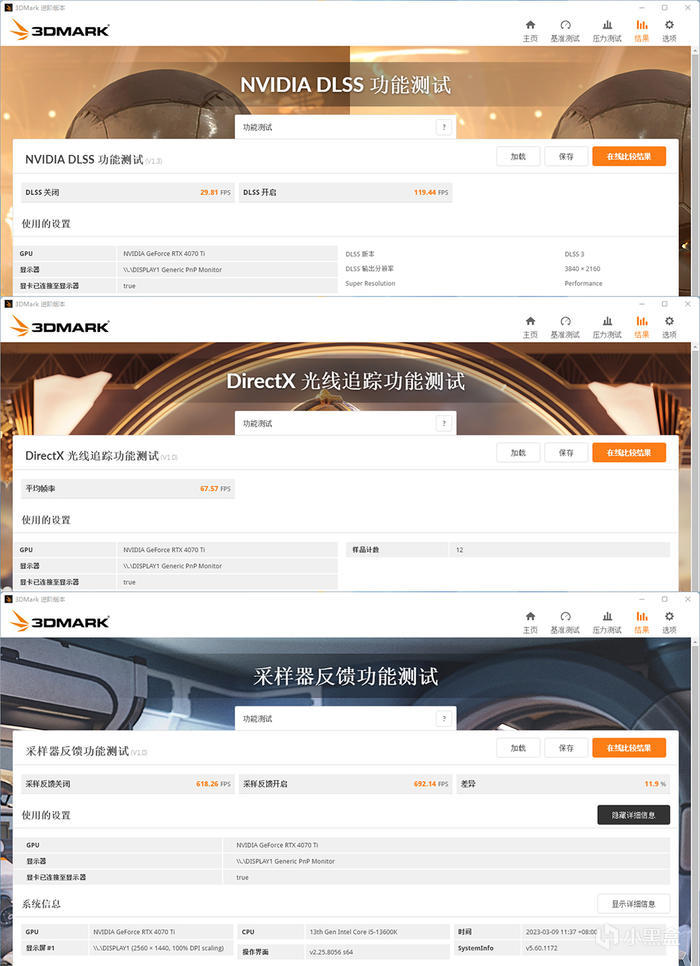The width and height of the screenshot is (700, 966).
Task: Click 操作界面 v2.25.8056 s64 value
Action: click(x=331, y=952)
